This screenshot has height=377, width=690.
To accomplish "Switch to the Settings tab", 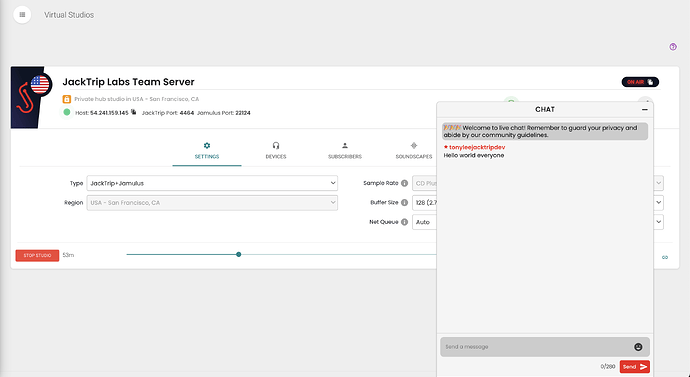I will tap(207, 151).
